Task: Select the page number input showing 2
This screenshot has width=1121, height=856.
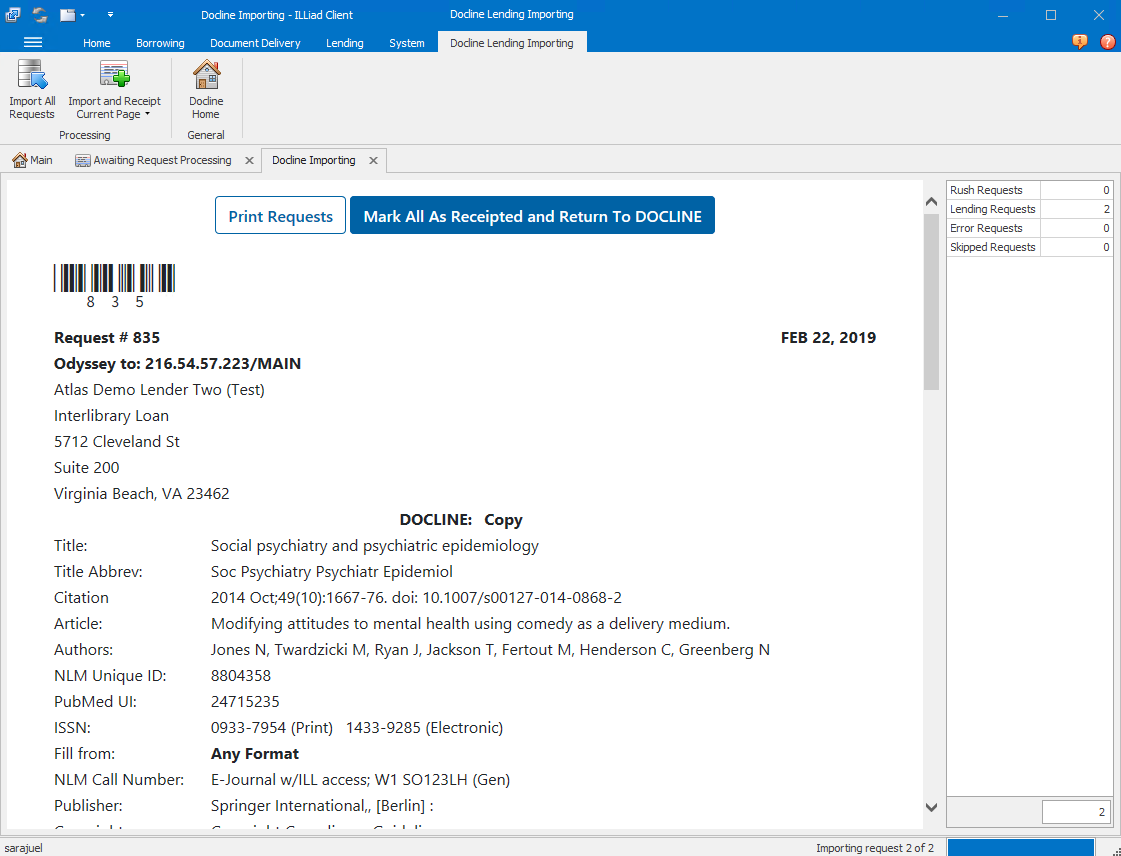Action: (x=1076, y=812)
